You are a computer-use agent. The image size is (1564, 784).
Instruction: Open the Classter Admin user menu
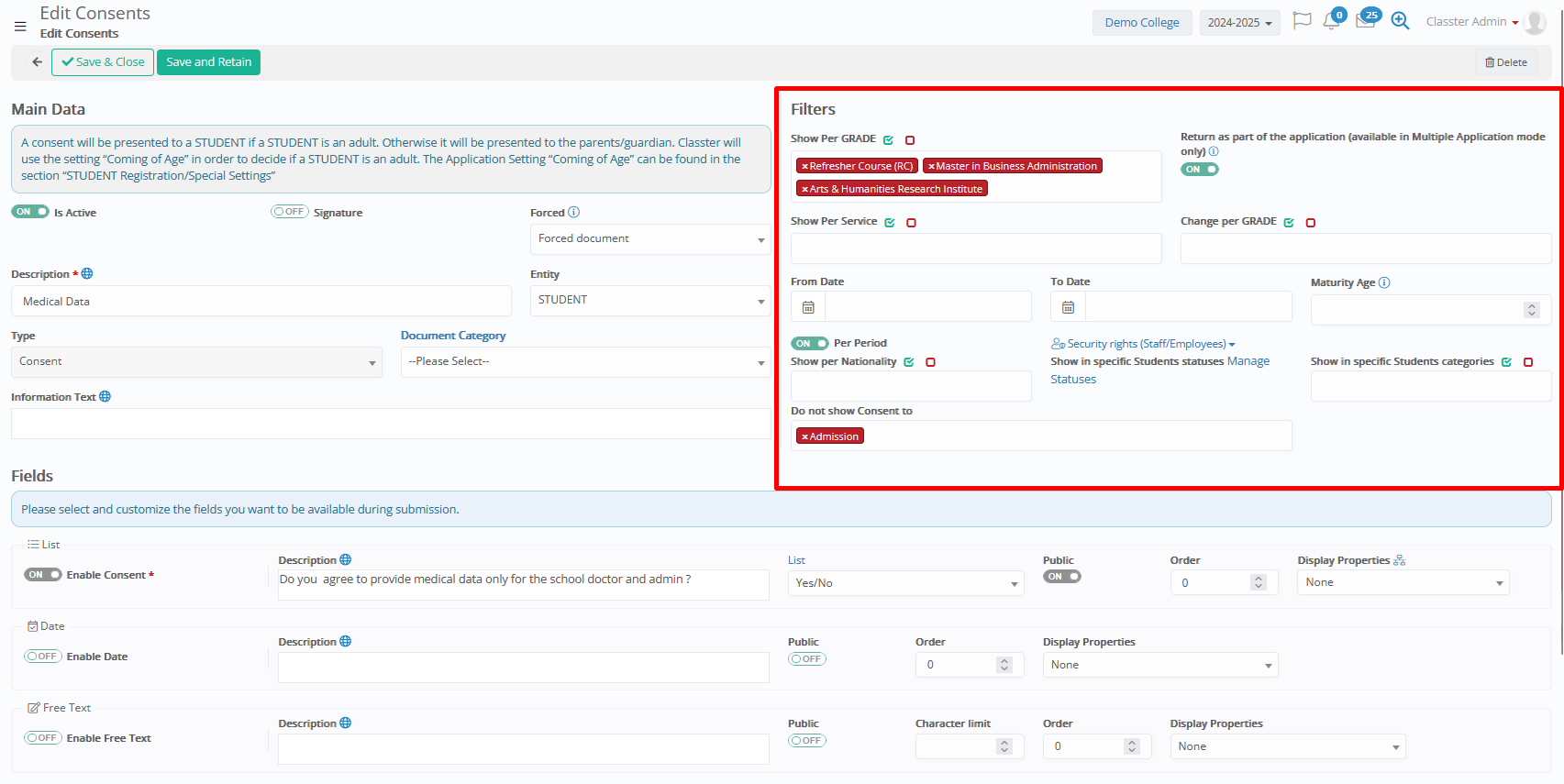1471,22
